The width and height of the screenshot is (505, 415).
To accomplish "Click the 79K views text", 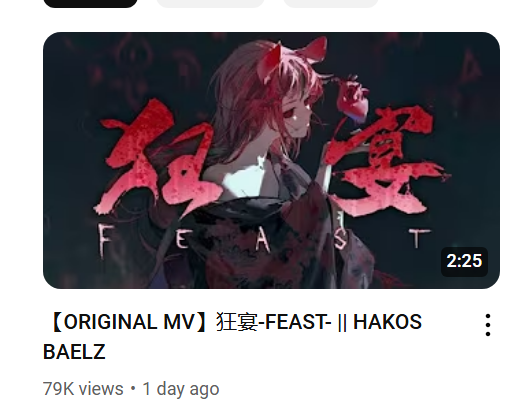I will [83, 389].
